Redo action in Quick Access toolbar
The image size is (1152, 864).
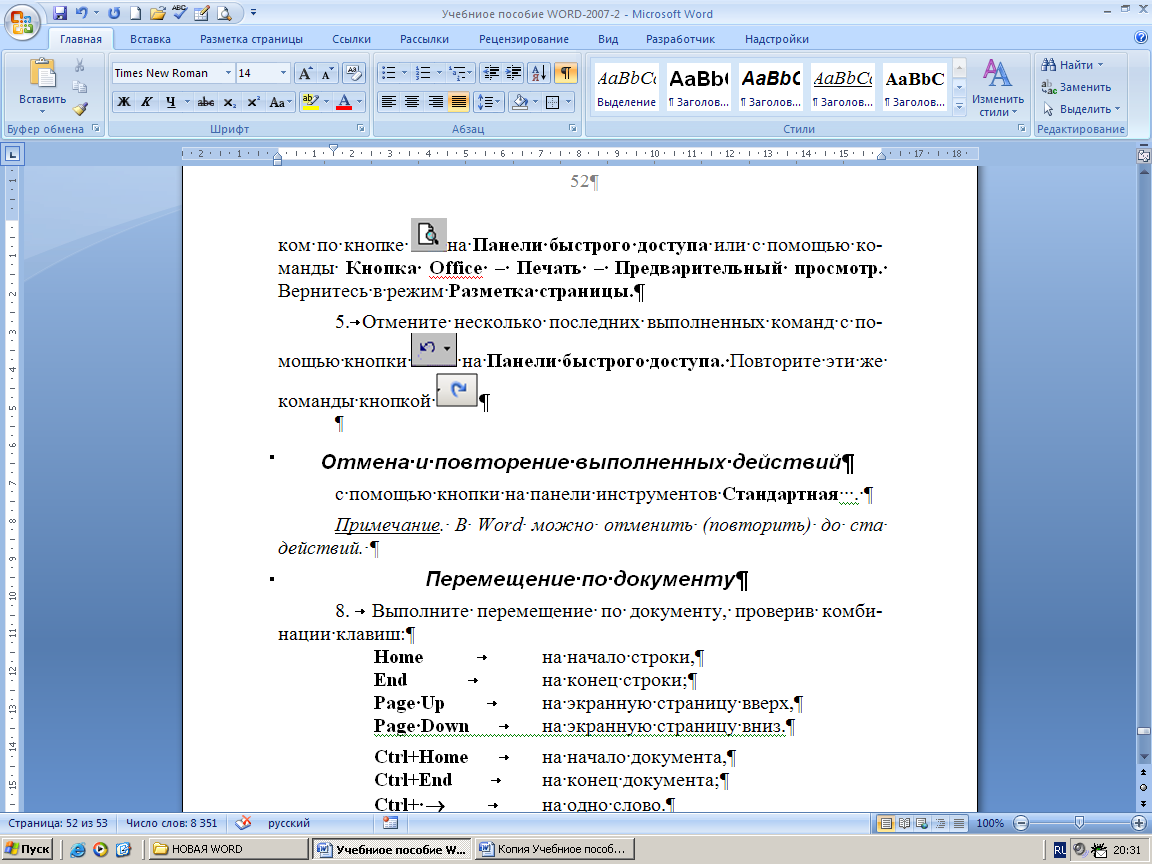pyautogui.click(x=114, y=13)
